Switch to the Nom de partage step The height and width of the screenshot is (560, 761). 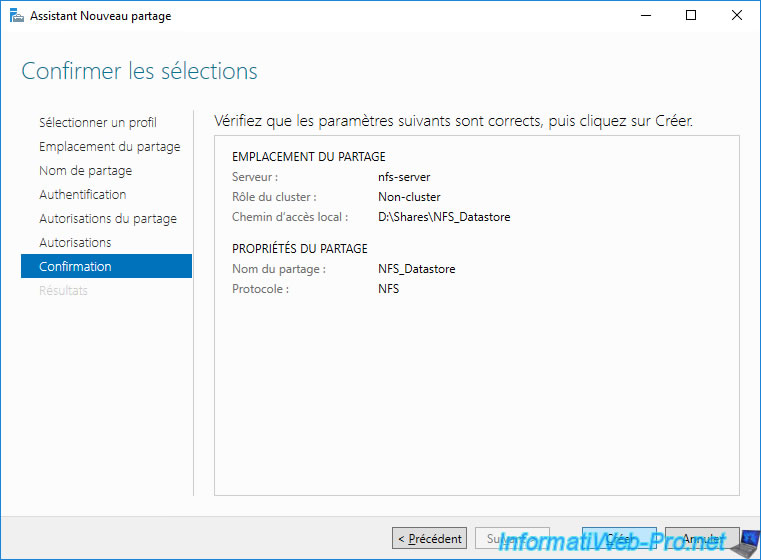coord(85,171)
